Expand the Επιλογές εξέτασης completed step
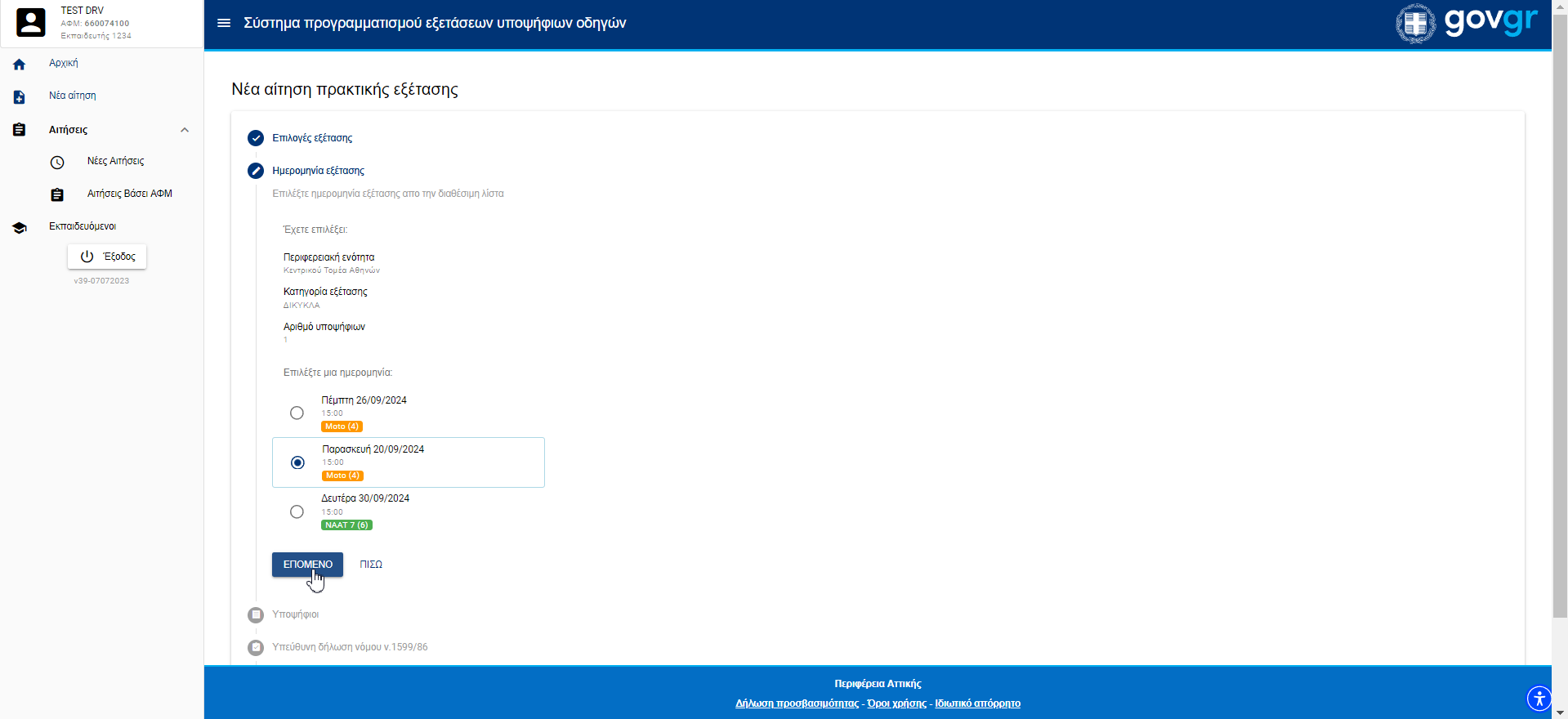 click(312, 138)
